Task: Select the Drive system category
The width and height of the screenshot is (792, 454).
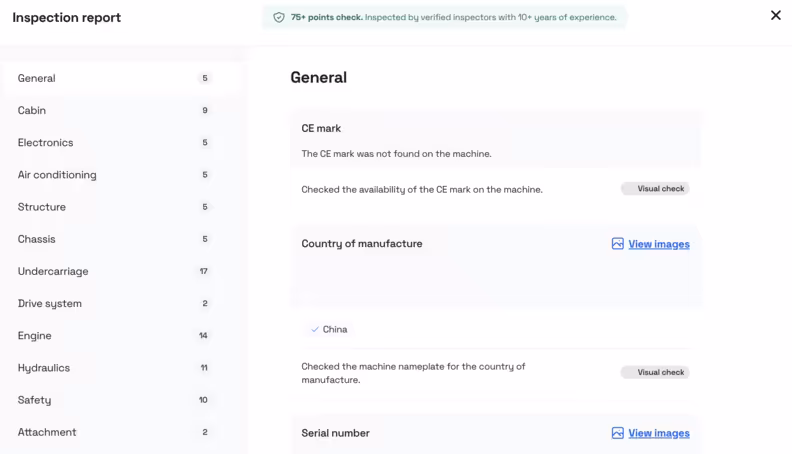Action: coord(50,303)
